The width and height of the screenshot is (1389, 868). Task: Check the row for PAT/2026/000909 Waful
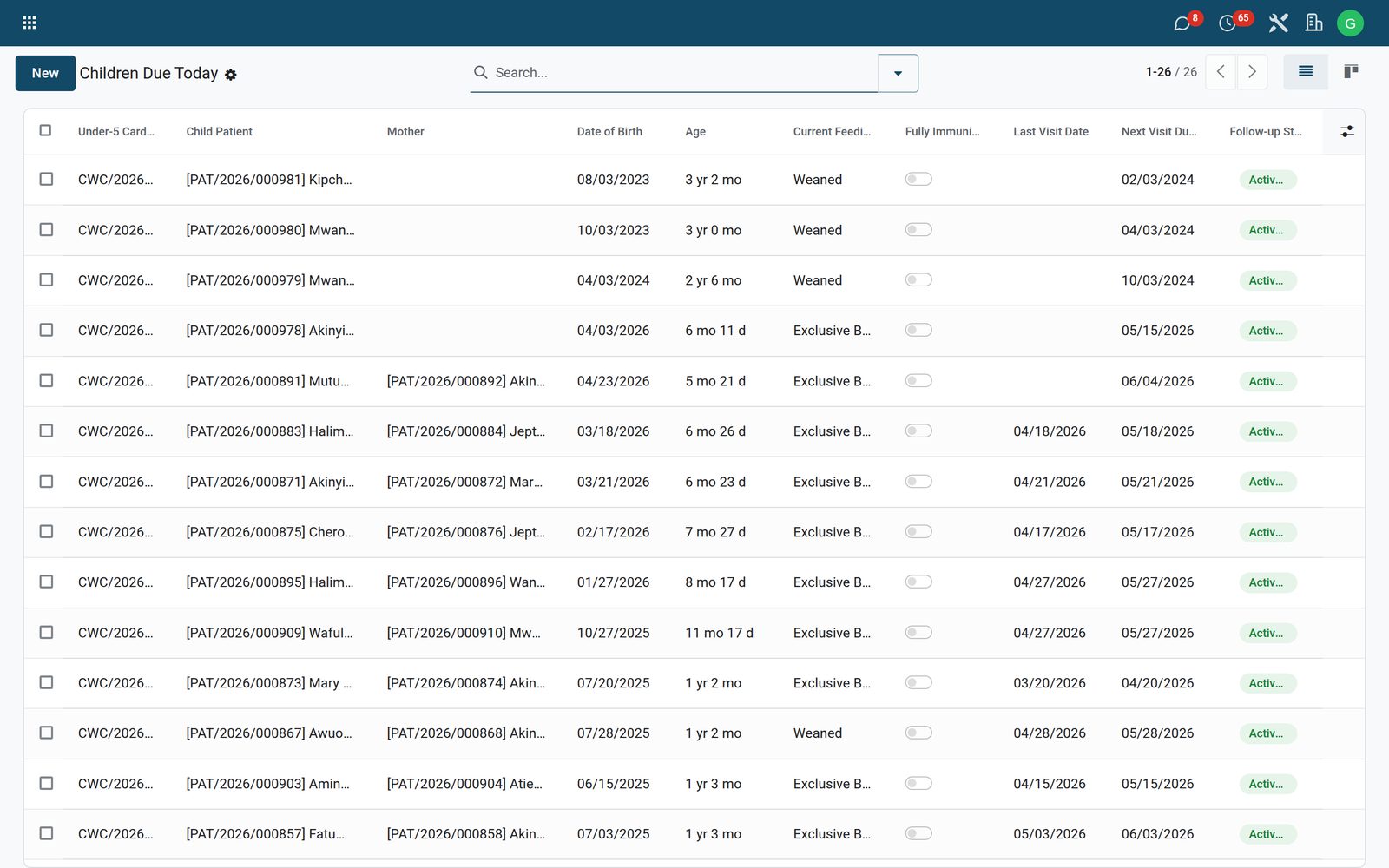point(46,632)
